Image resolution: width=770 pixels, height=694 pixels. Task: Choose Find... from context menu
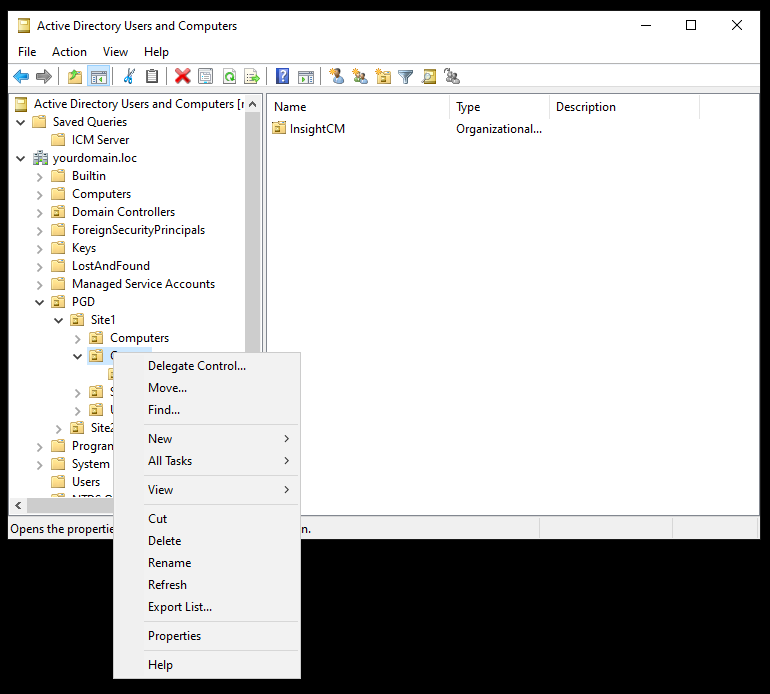[207, 410]
